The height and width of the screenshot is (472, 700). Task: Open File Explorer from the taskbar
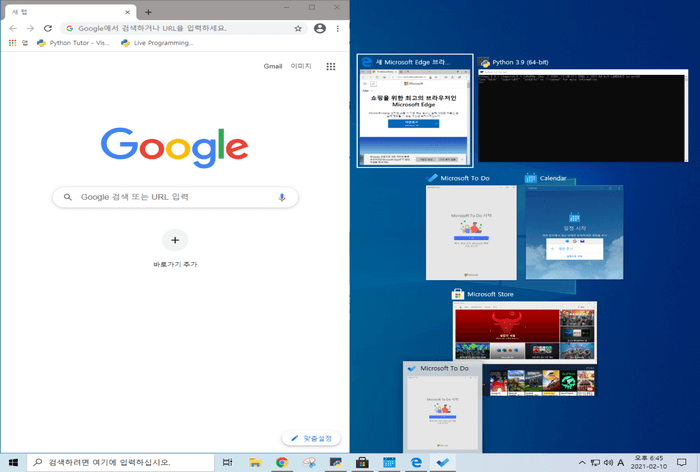pyautogui.click(x=255, y=463)
